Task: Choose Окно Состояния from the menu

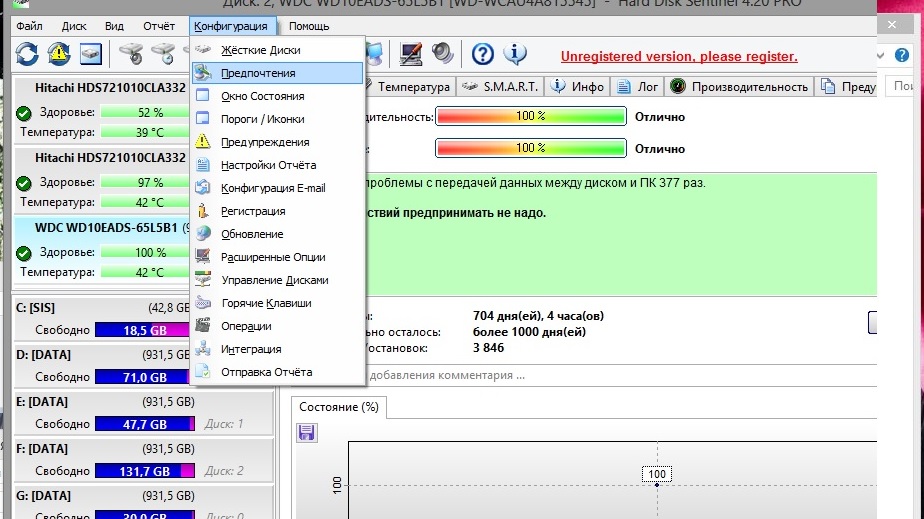Action: (x=277, y=96)
